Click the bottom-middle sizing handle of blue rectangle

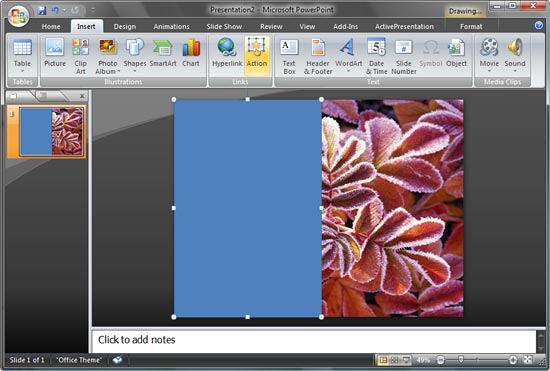click(248, 317)
